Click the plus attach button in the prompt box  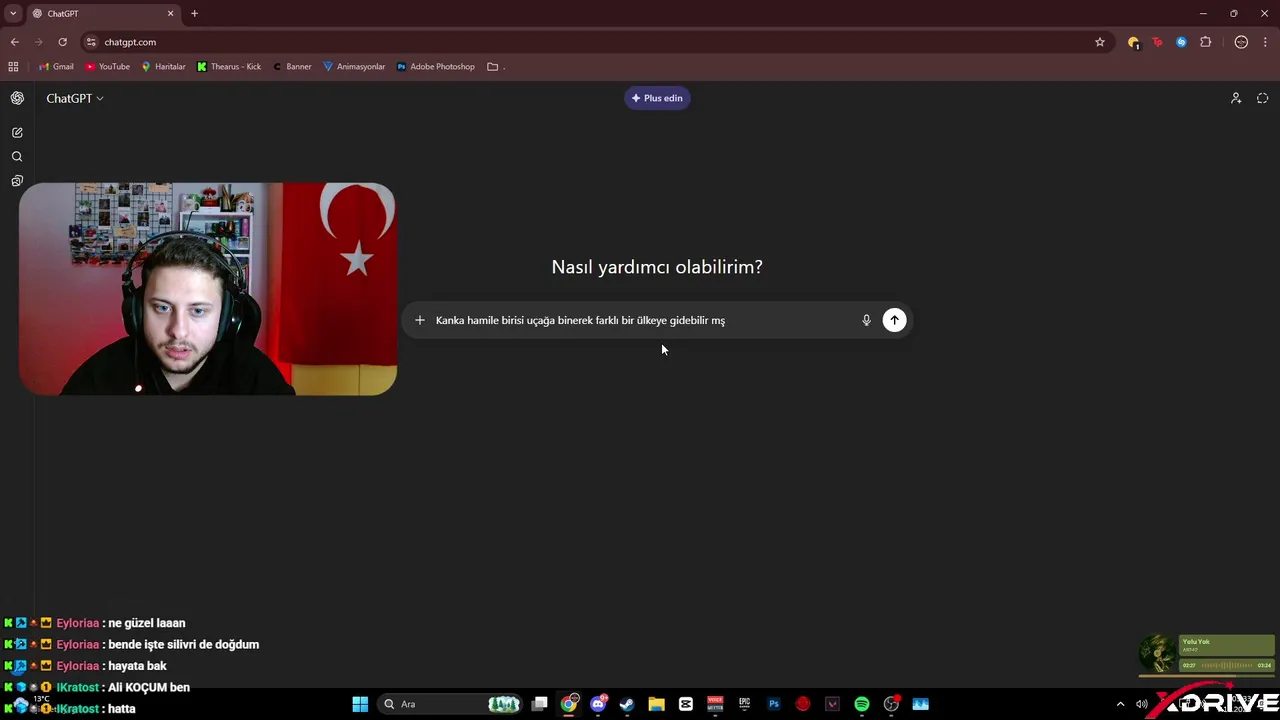point(420,320)
